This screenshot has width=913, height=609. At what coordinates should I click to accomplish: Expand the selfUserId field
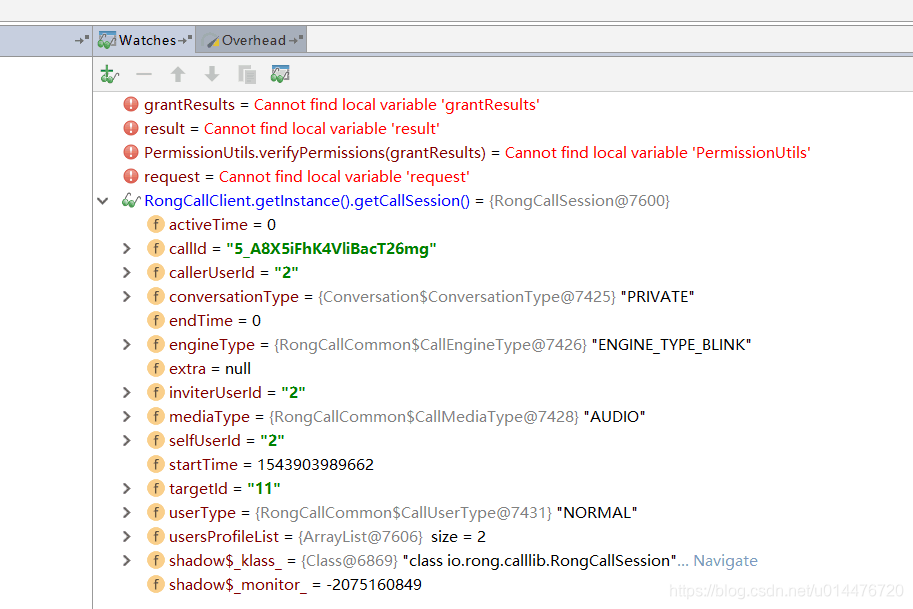tap(127, 441)
